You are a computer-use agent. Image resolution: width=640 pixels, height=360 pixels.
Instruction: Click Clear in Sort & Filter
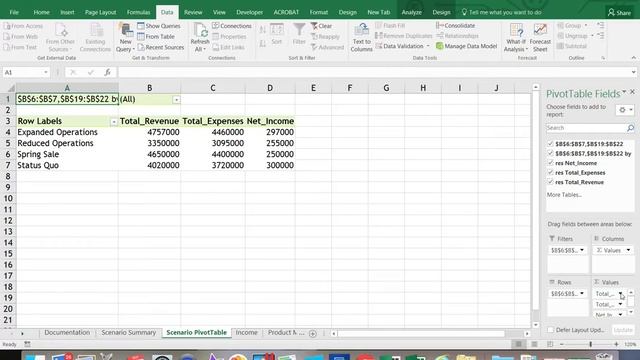(x=321, y=26)
